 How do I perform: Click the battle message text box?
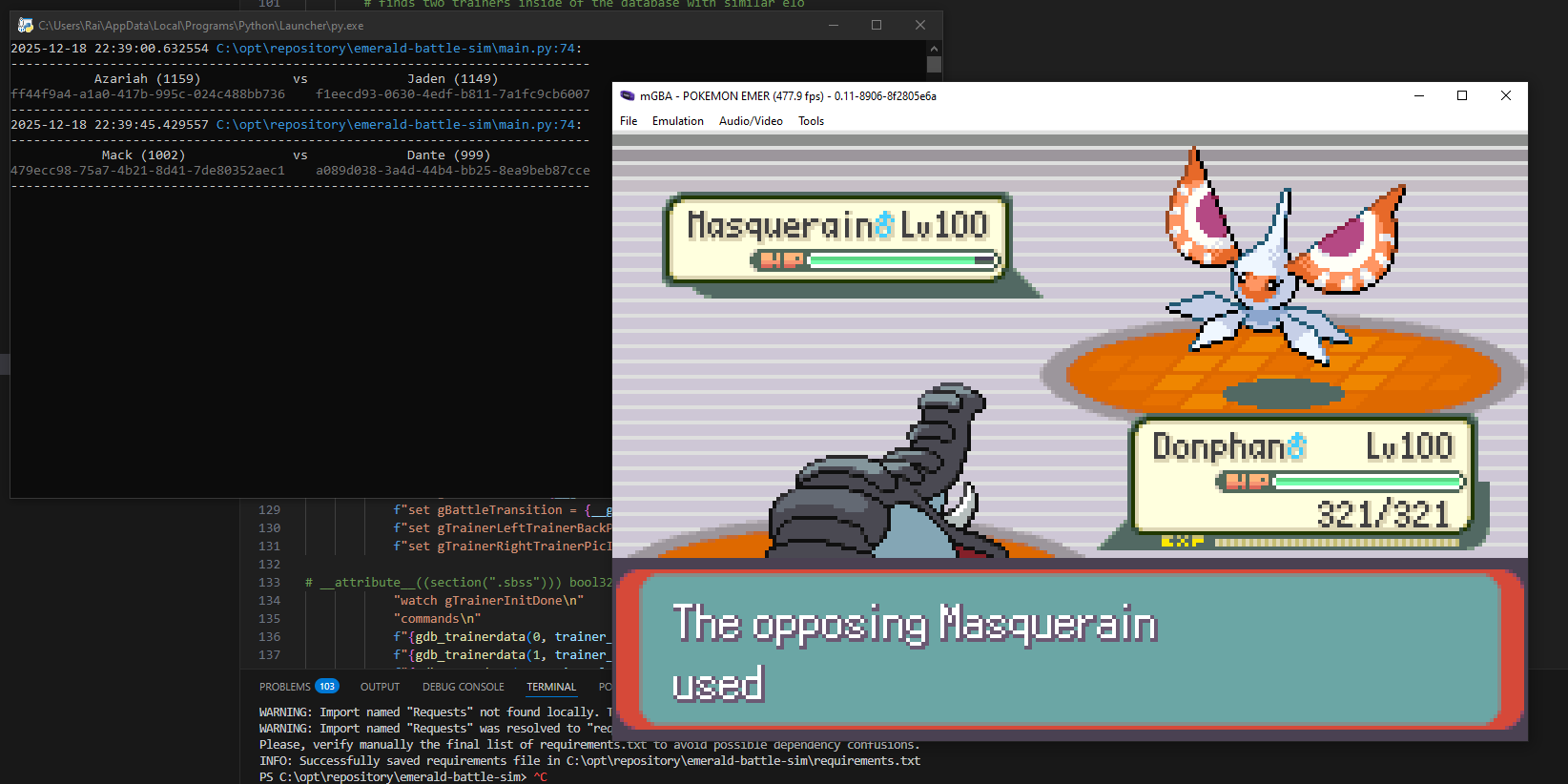point(1070,650)
